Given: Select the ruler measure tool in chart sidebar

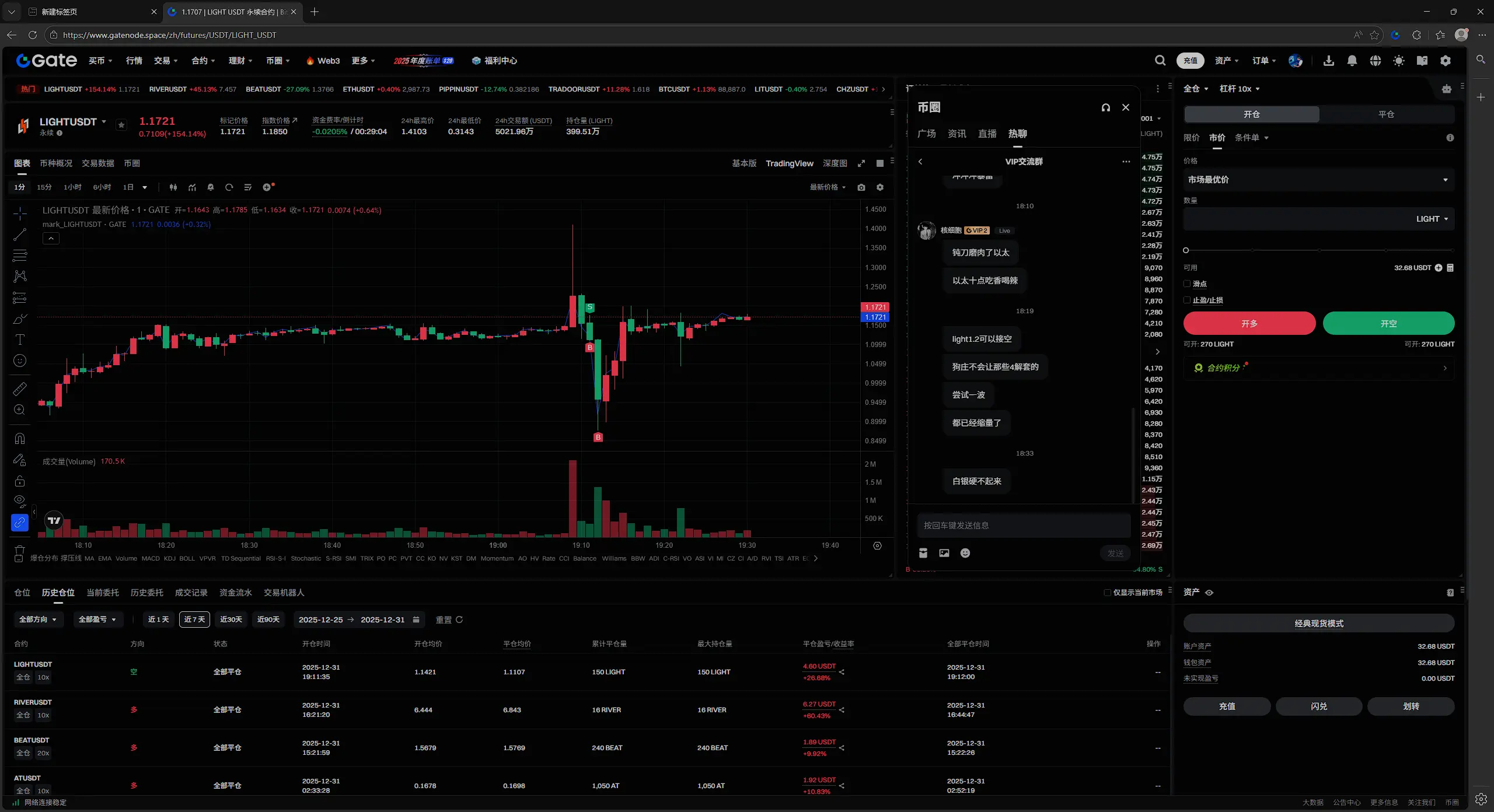Looking at the screenshot, I should (19, 388).
